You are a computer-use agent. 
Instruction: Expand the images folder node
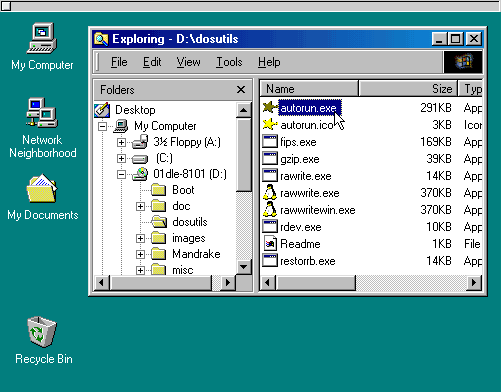(x=140, y=238)
